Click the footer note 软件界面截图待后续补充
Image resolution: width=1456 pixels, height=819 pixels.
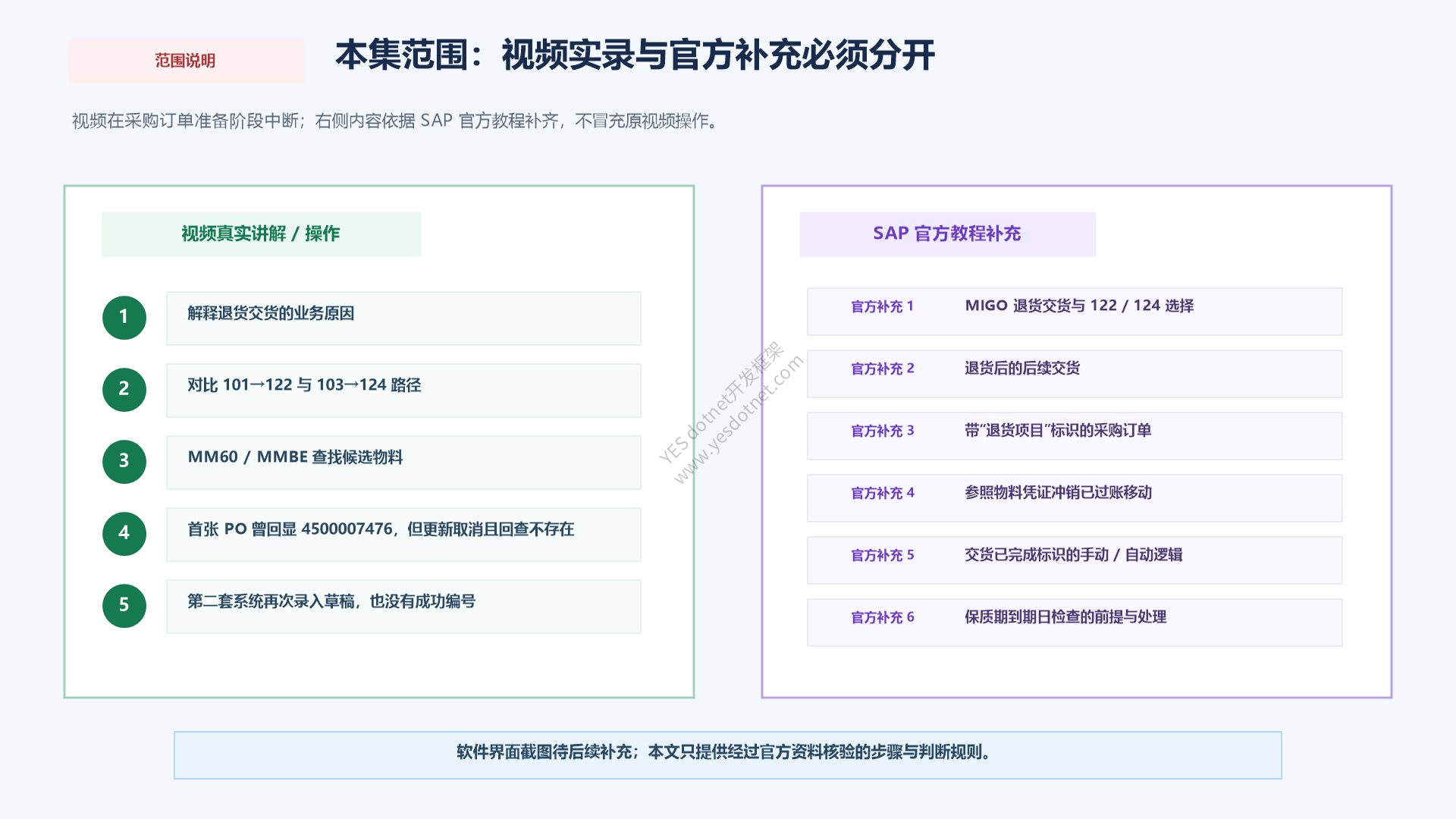727,755
